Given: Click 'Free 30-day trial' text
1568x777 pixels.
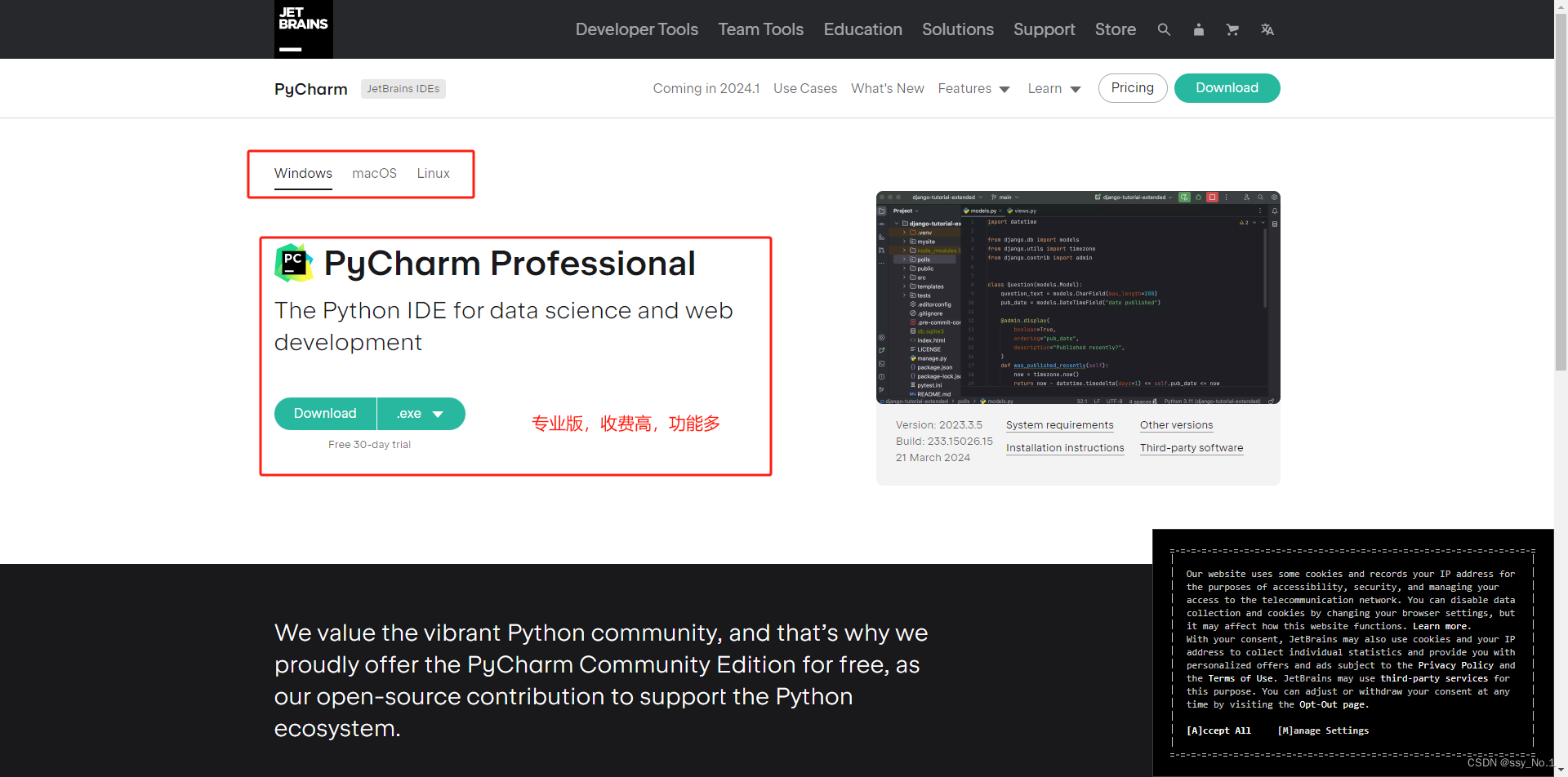Looking at the screenshot, I should pos(369,444).
